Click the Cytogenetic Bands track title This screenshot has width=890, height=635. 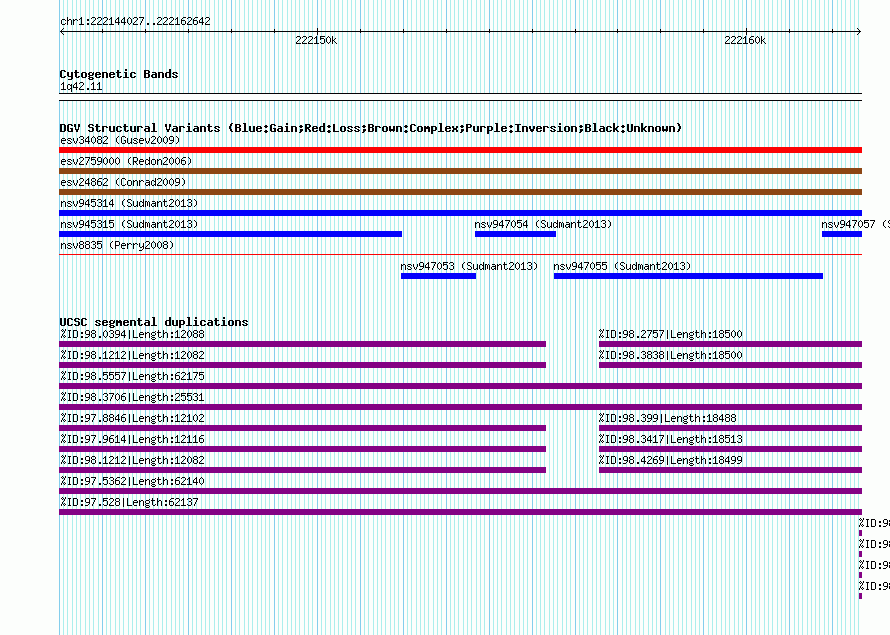[x=119, y=74]
